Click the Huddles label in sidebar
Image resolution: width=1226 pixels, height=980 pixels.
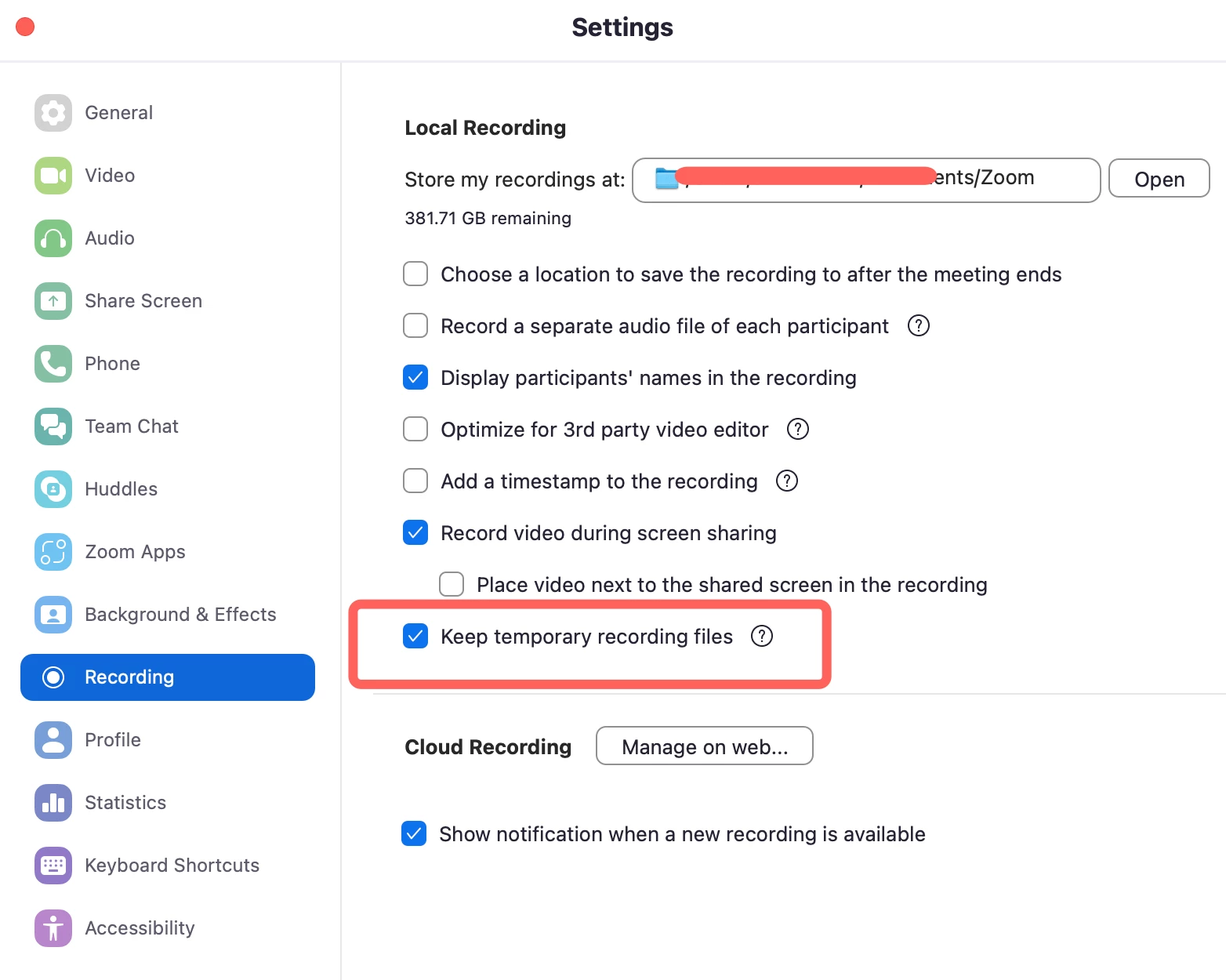point(121,489)
